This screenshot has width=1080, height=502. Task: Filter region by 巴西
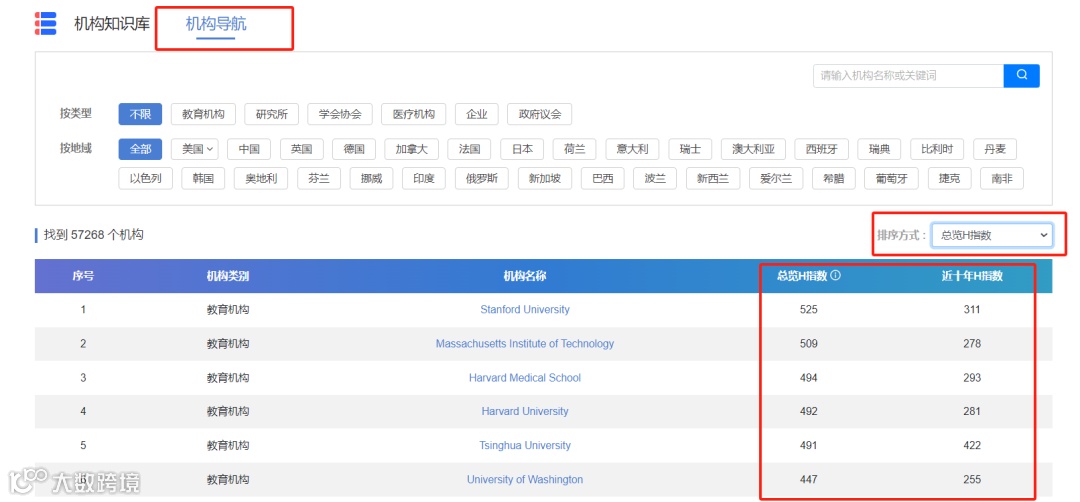click(603, 178)
